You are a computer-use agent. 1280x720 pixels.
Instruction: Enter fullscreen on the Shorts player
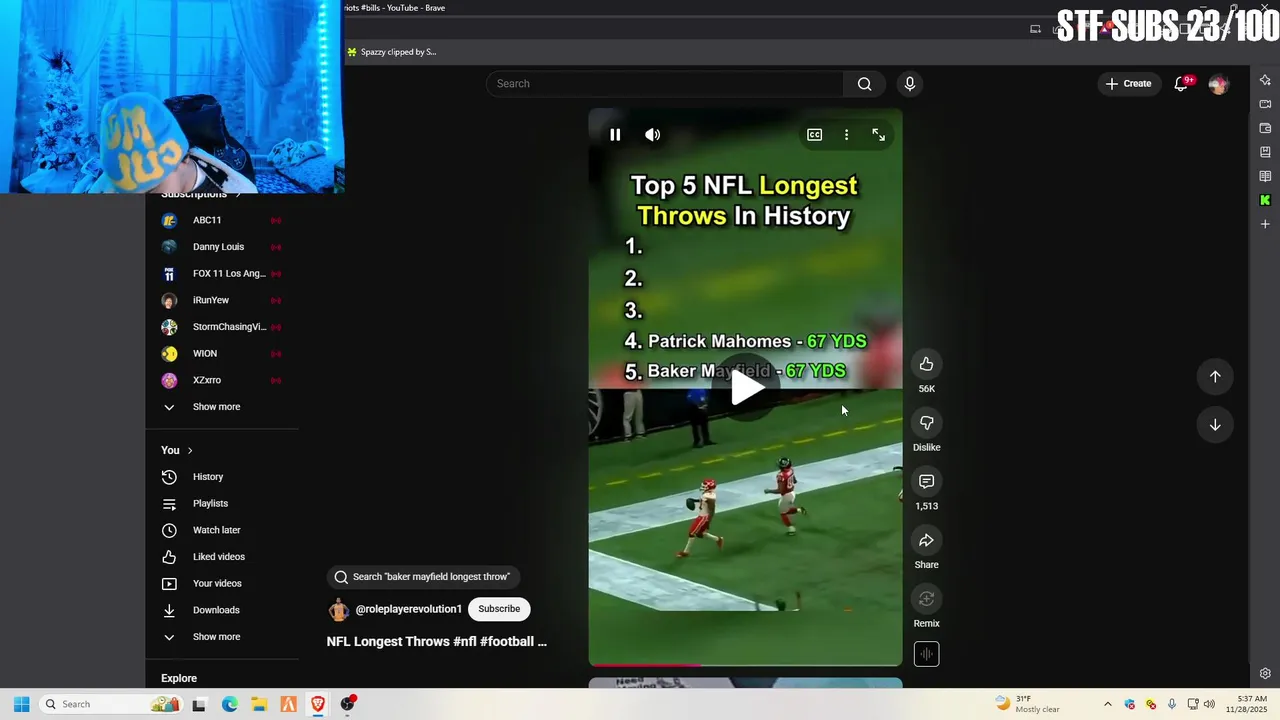coord(878,135)
